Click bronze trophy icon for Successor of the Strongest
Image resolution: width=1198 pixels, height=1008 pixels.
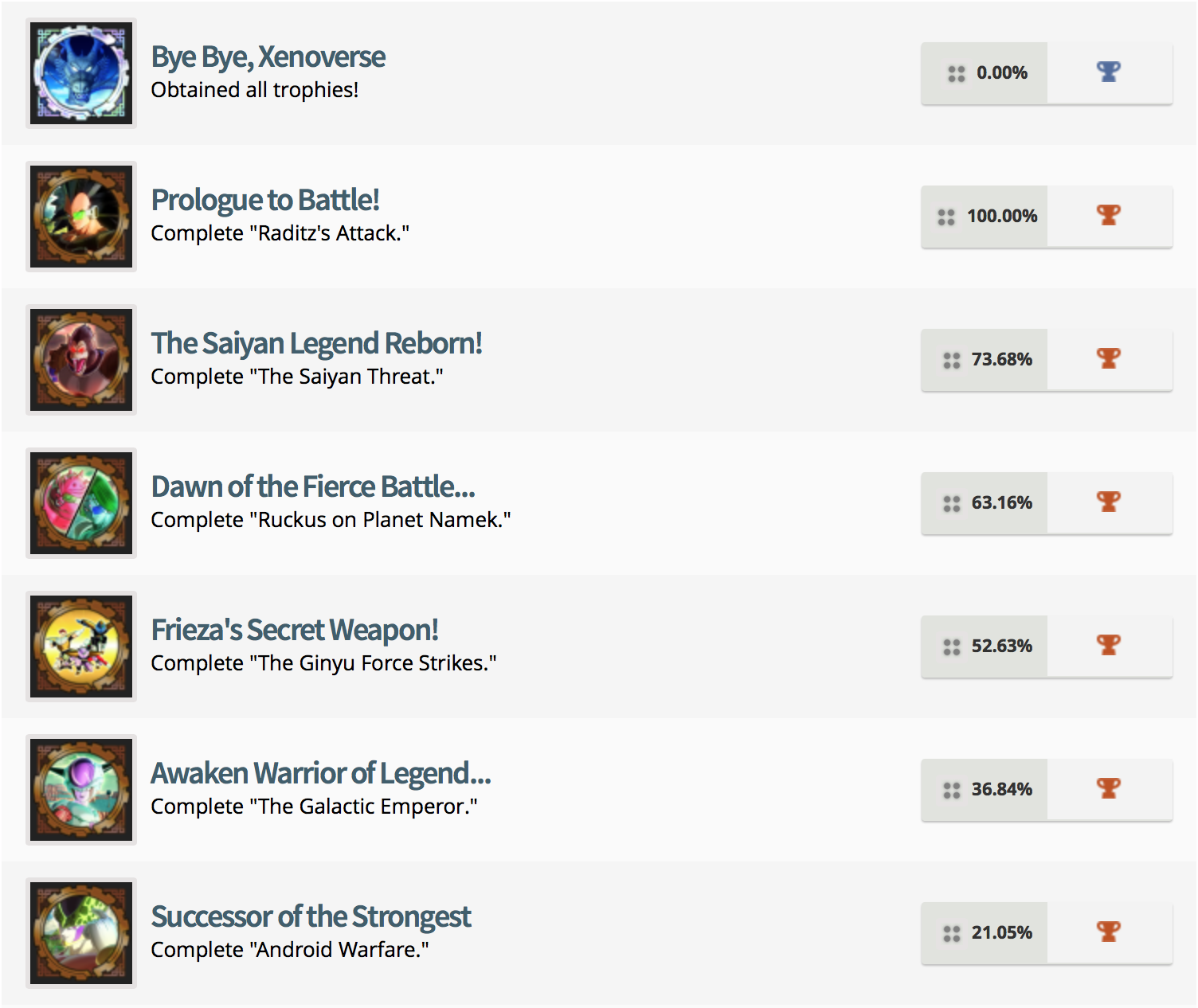click(x=1108, y=932)
